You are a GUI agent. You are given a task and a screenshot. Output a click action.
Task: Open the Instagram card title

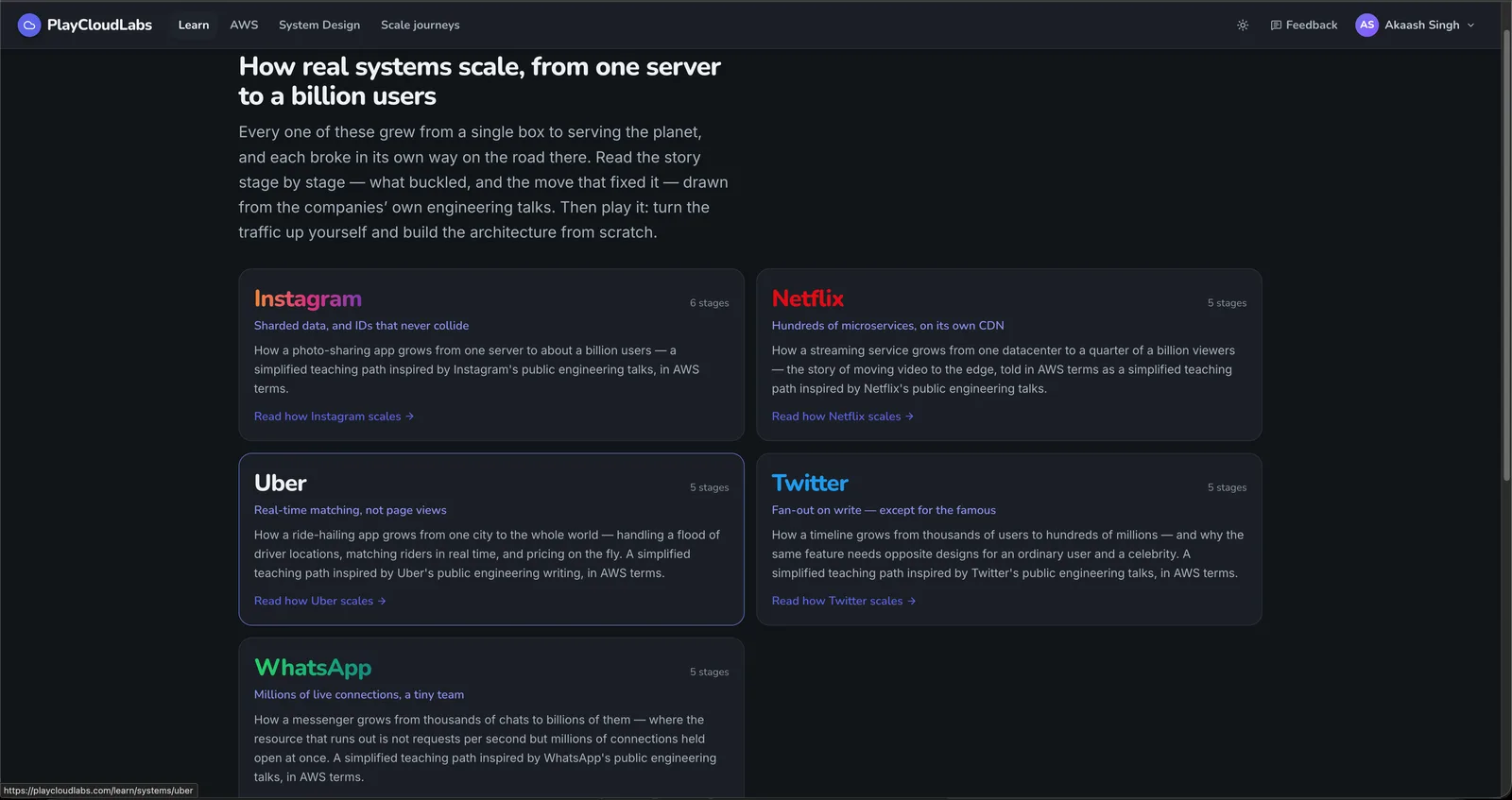[308, 299]
